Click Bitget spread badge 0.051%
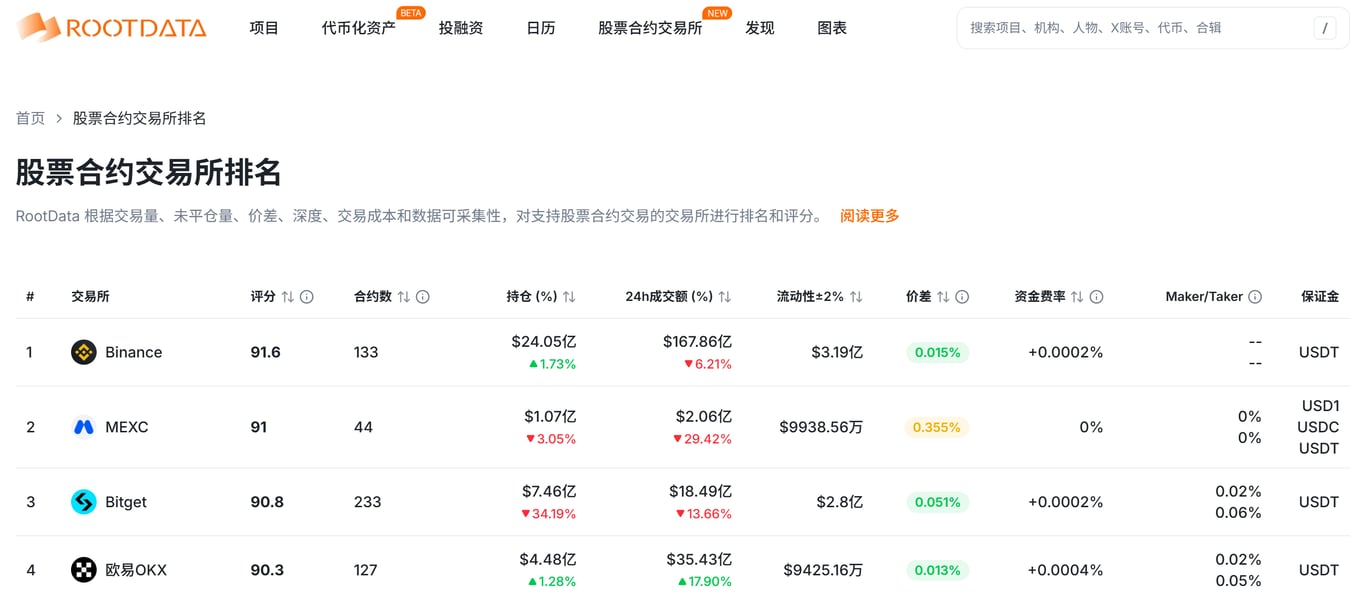 tap(937, 502)
